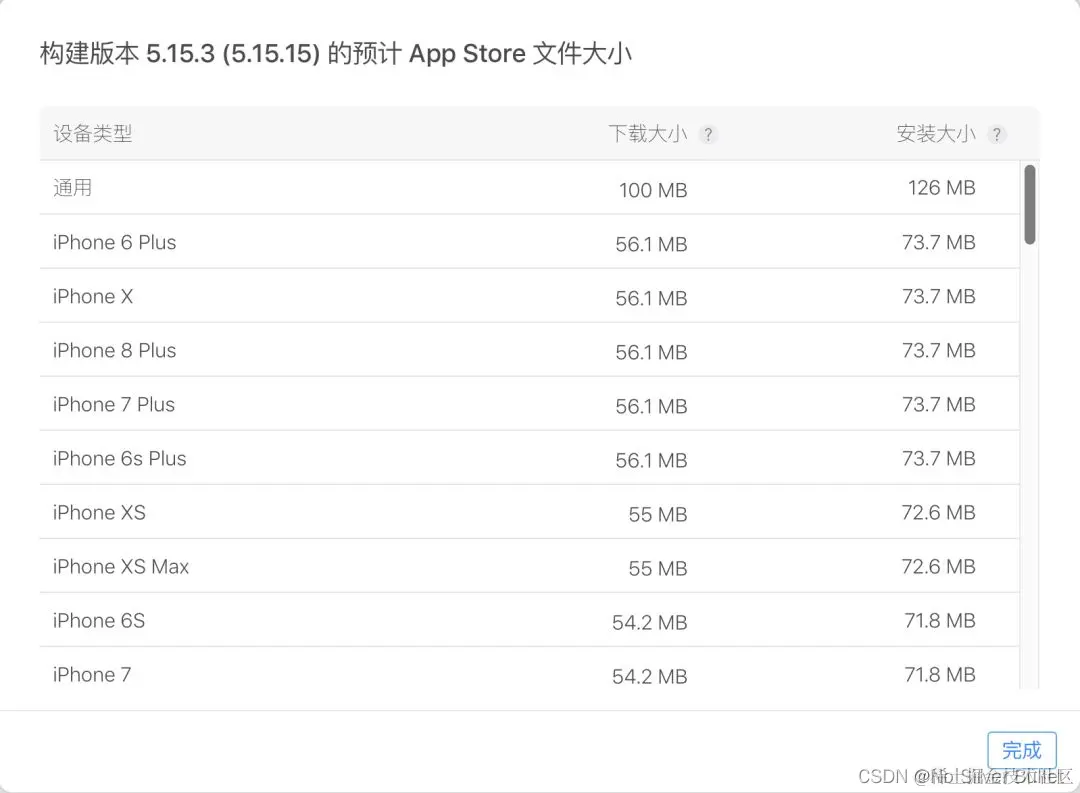Screen dimensions: 1080x793
Task: Select the iPhone 7 Plus row label
Action: point(114,404)
